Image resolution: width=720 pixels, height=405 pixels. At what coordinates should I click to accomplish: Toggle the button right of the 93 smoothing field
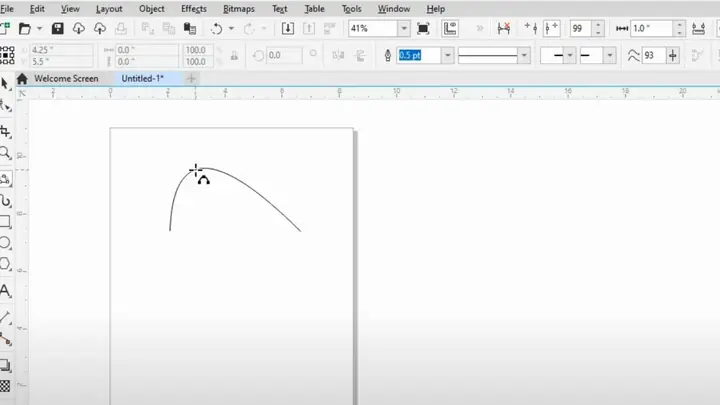[673, 56]
